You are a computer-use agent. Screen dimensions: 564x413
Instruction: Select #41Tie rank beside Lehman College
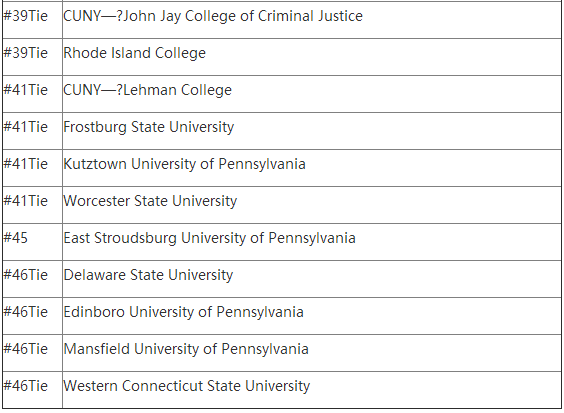26,90
